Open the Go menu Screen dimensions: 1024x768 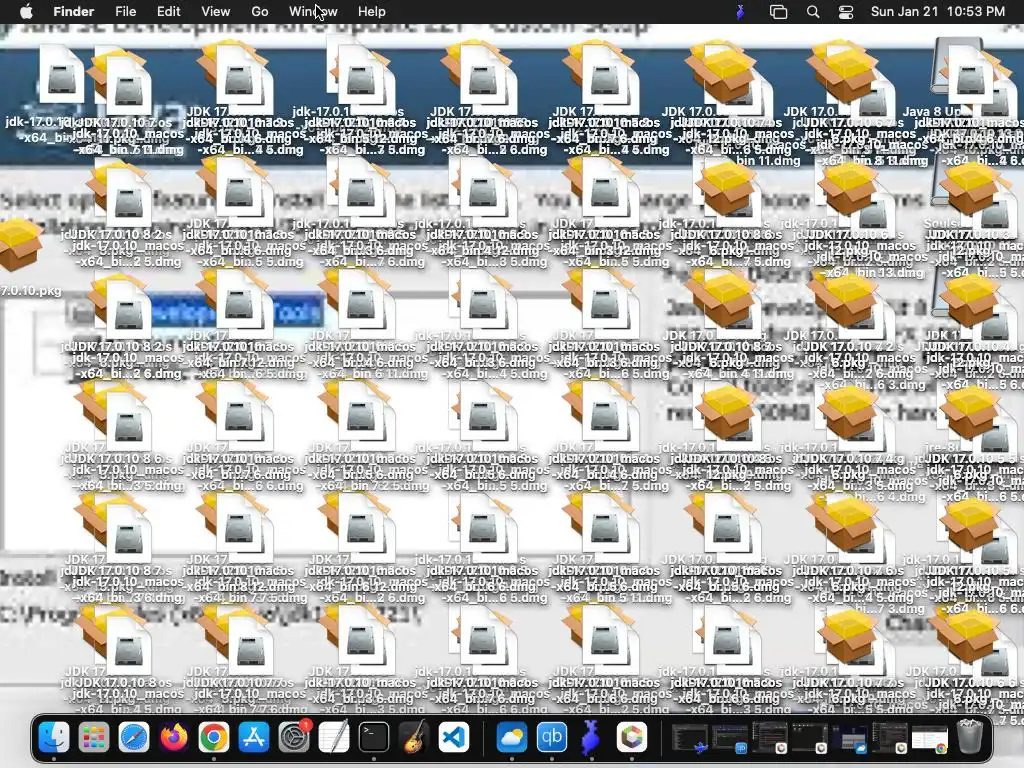(x=260, y=12)
